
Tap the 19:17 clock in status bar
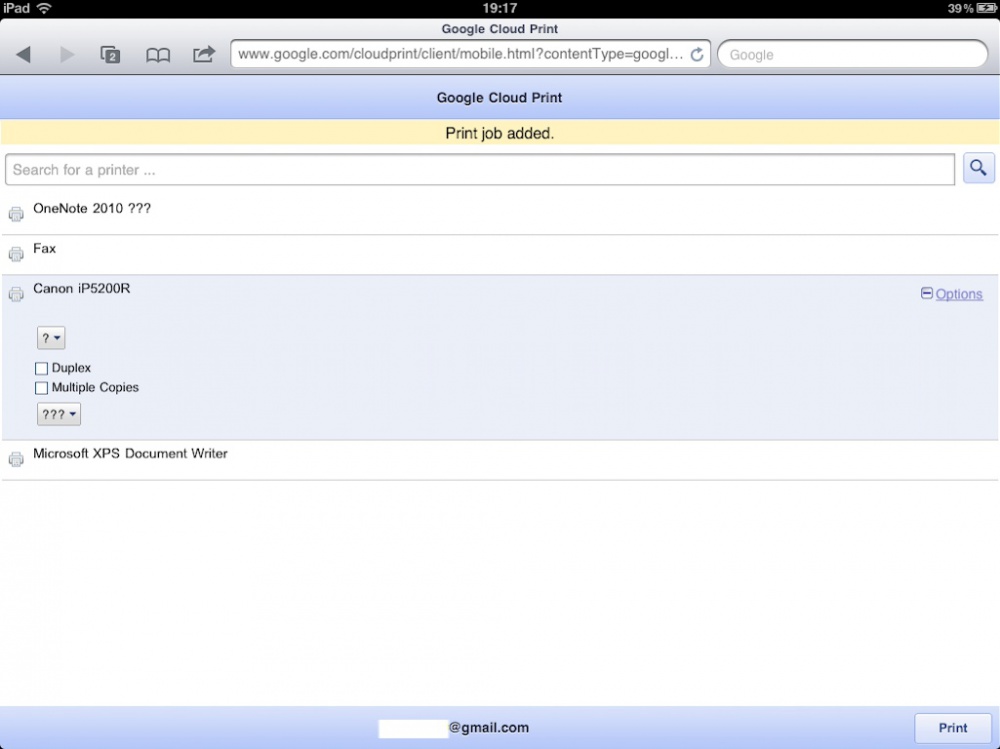[x=499, y=8]
